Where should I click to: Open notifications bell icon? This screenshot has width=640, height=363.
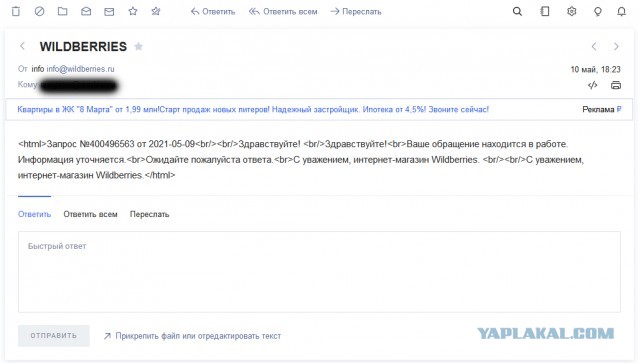tap(621, 11)
